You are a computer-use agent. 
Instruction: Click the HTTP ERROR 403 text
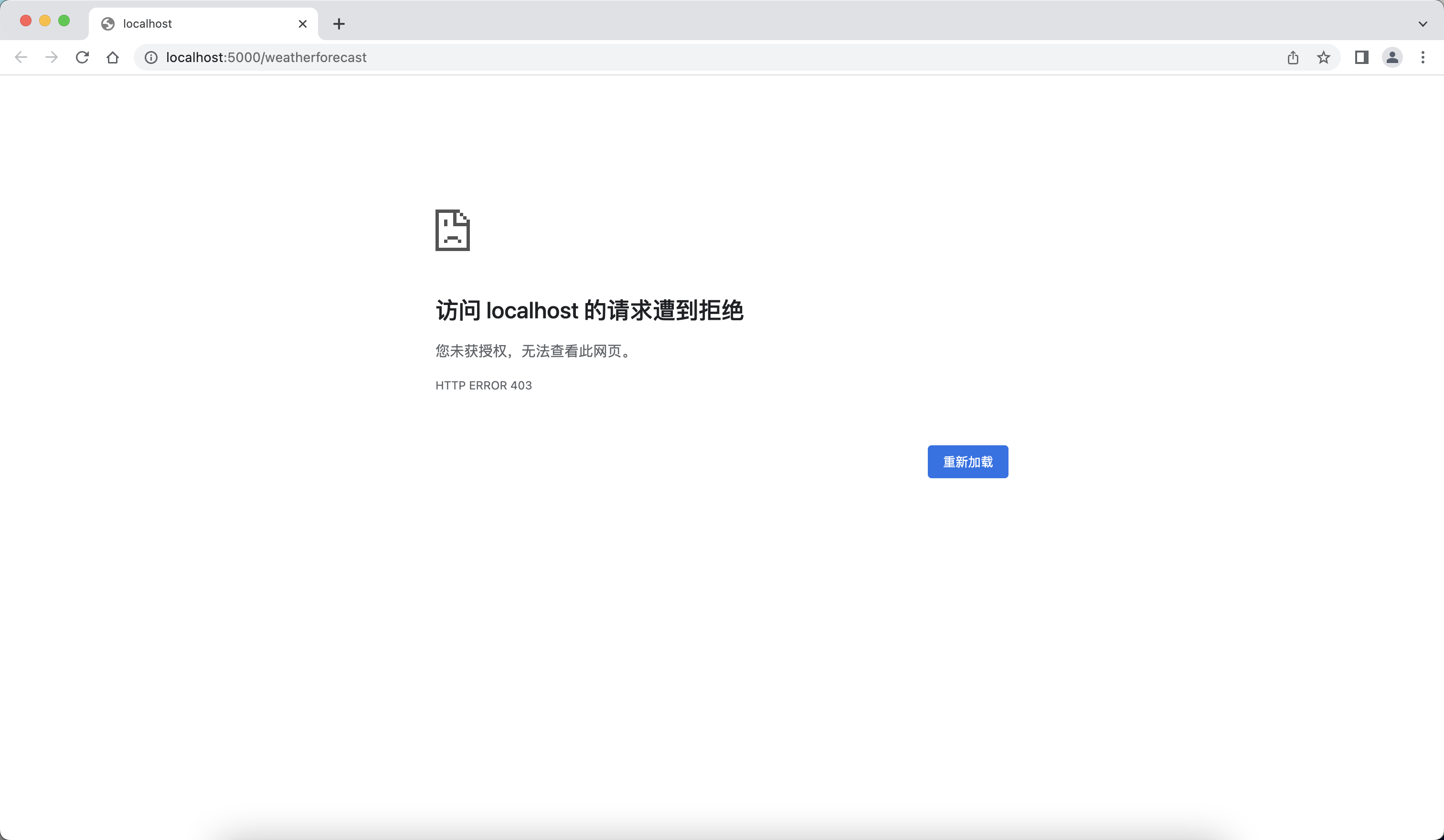(483, 385)
